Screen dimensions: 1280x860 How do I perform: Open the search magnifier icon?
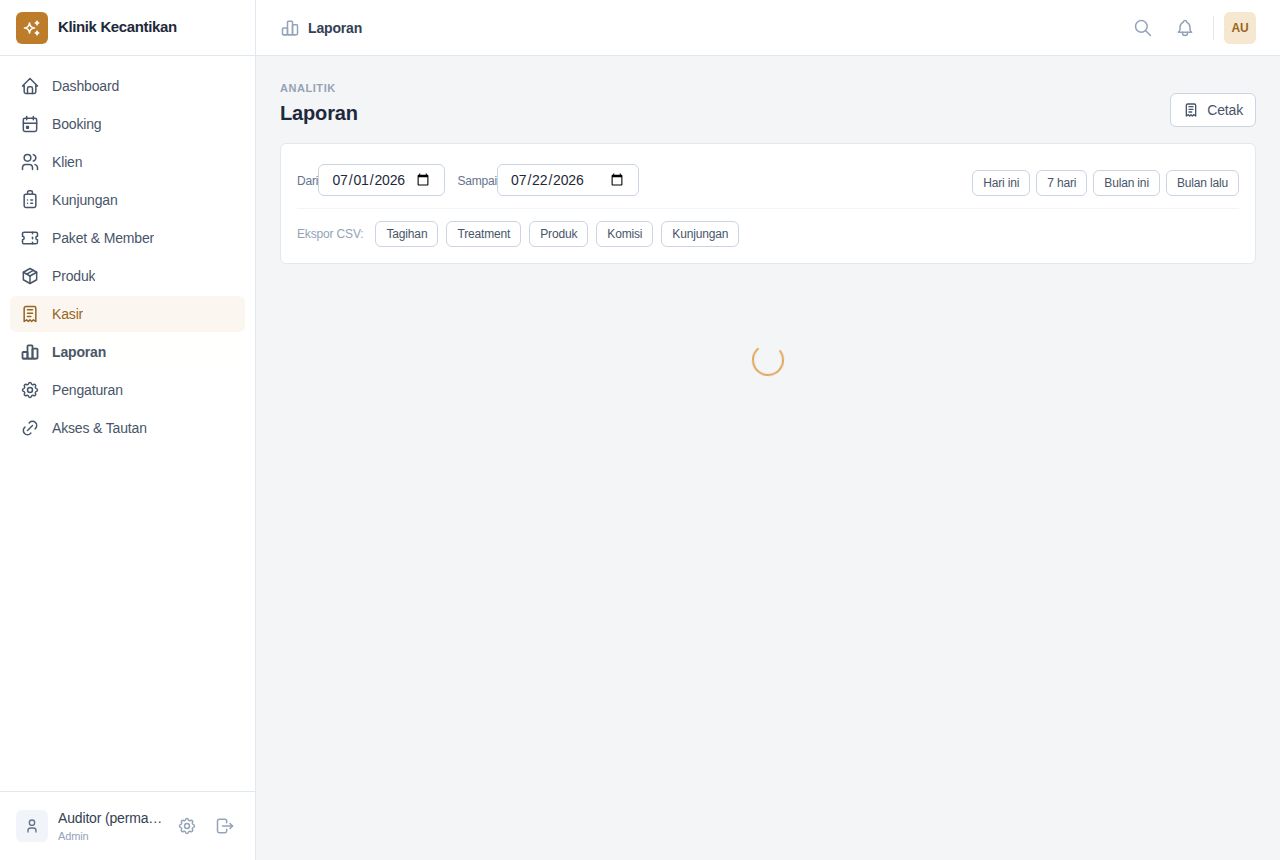point(1143,28)
